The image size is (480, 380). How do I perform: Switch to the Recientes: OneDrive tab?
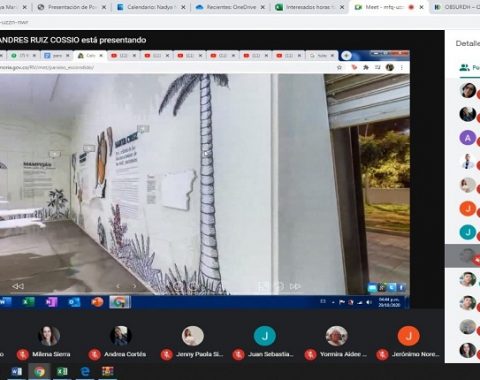tap(231, 7)
